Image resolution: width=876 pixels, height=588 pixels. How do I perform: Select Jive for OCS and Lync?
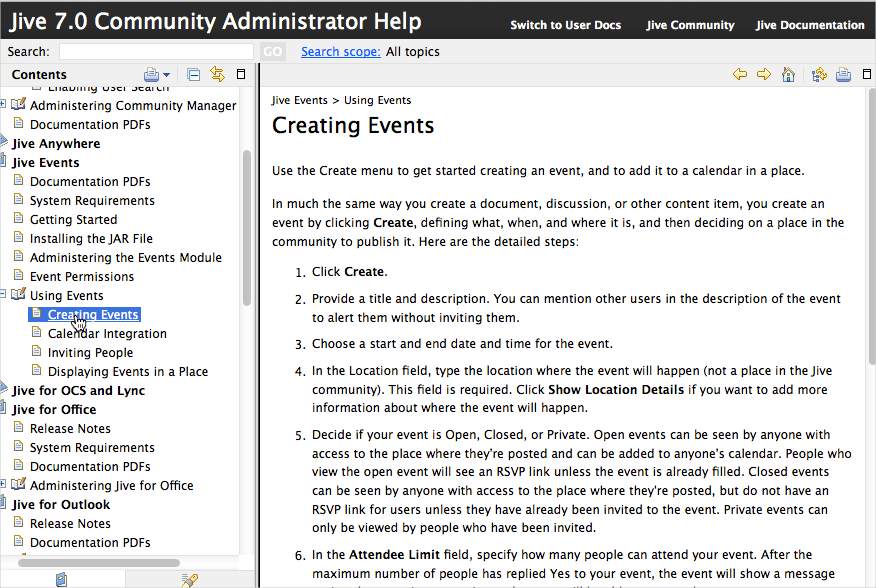click(78, 391)
